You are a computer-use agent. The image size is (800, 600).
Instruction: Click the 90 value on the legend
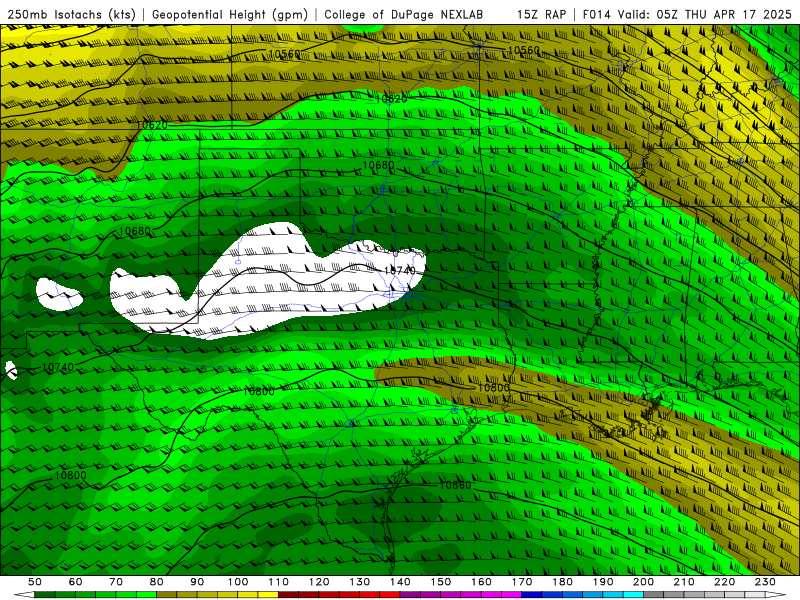(197, 582)
